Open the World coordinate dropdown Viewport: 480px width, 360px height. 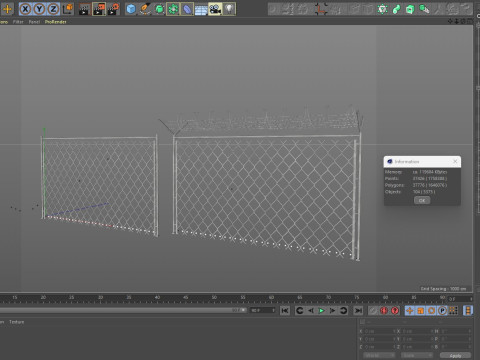point(379,356)
